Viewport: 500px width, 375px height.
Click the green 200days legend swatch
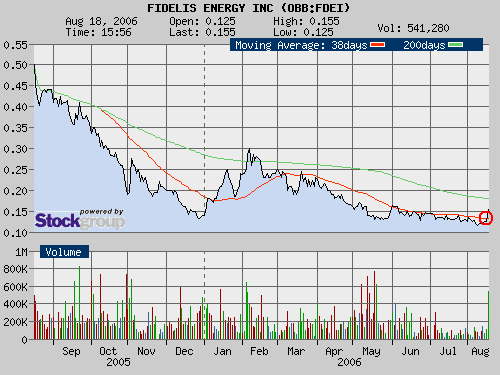point(455,45)
